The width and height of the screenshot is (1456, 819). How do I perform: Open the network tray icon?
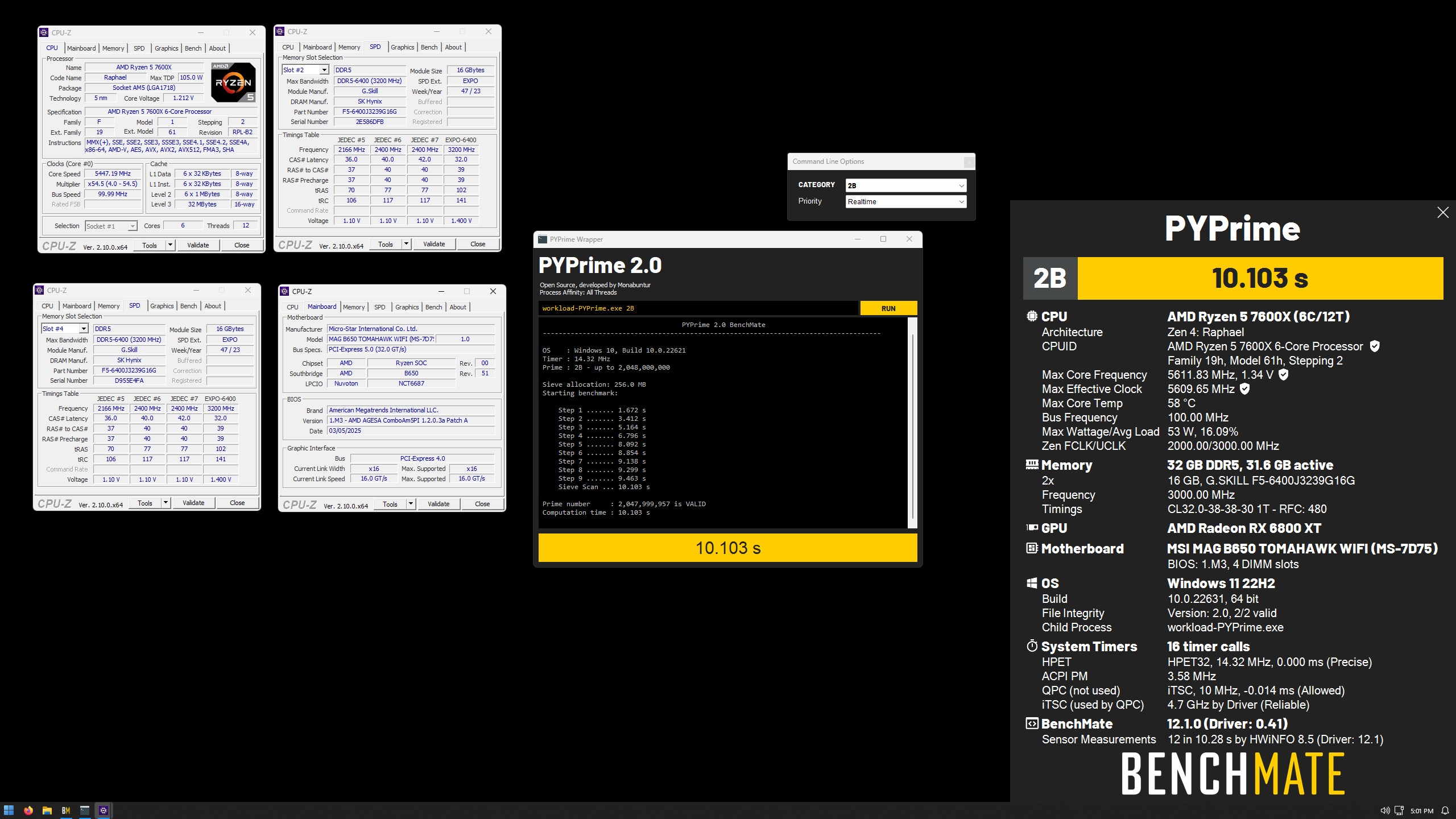pyautogui.click(x=1399, y=810)
